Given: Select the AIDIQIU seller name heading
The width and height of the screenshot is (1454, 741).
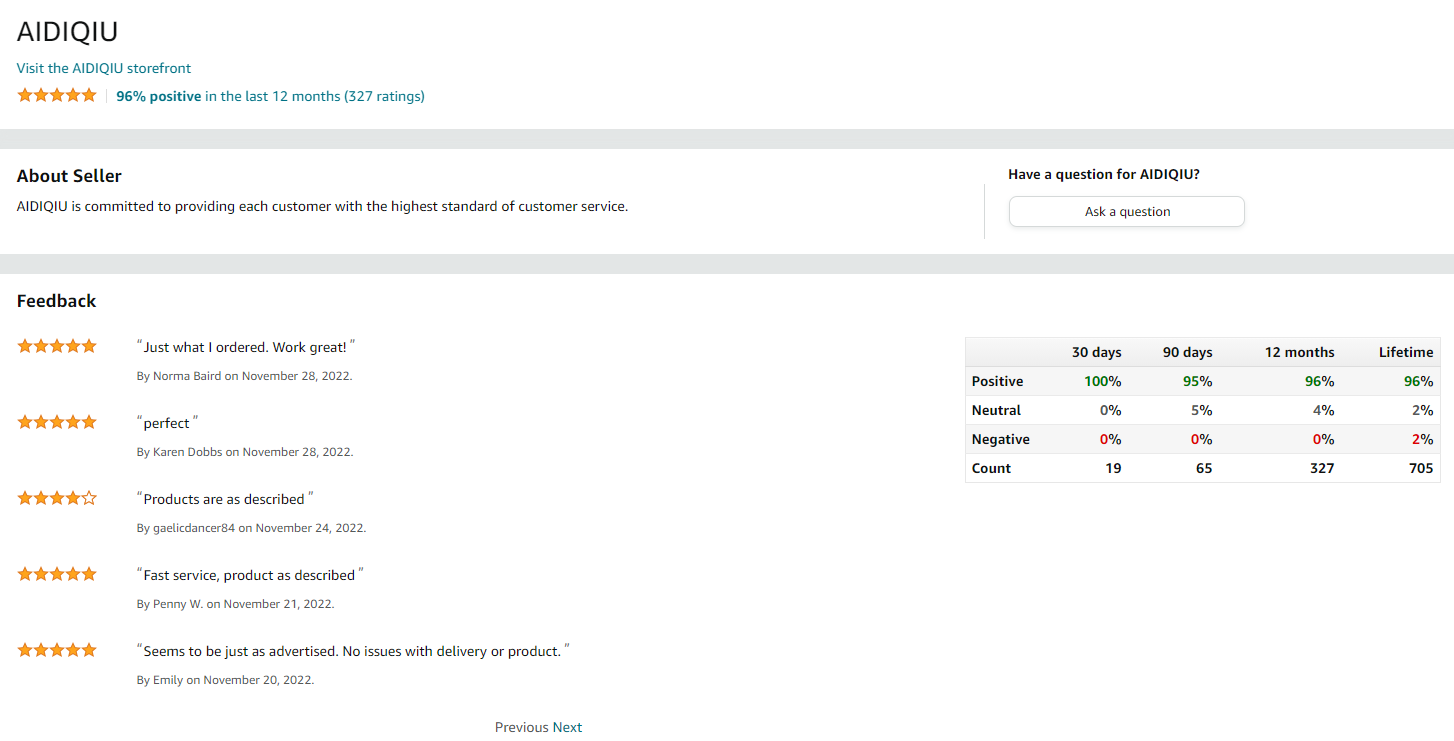Looking at the screenshot, I should pyautogui.click(x=68, y=32).
